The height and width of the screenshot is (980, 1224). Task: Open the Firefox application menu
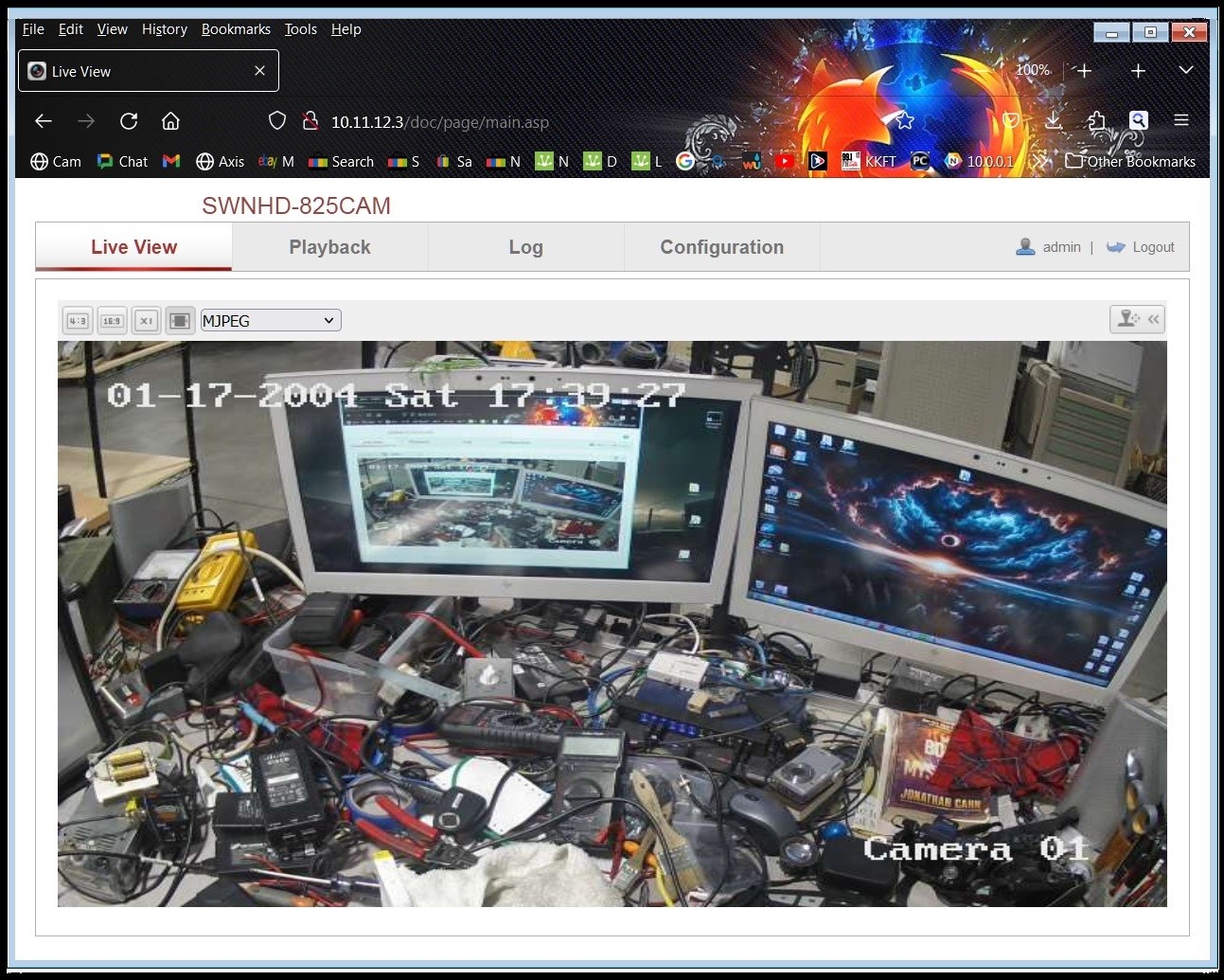[1181, 120]
